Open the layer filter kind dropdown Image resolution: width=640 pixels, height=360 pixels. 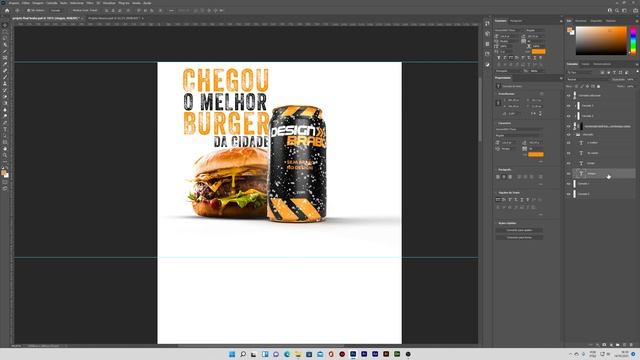pyautogui.click(x=580, y=72)
